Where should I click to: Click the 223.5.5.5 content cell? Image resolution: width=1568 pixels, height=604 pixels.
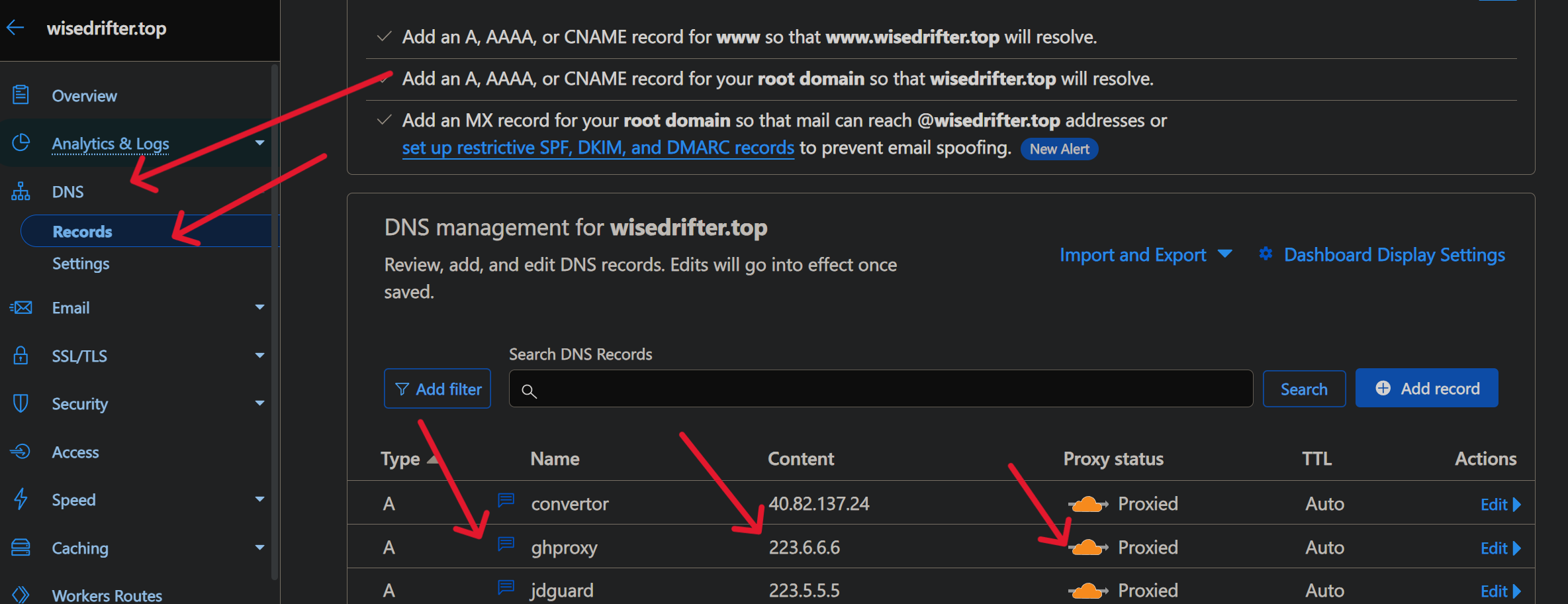804,591
